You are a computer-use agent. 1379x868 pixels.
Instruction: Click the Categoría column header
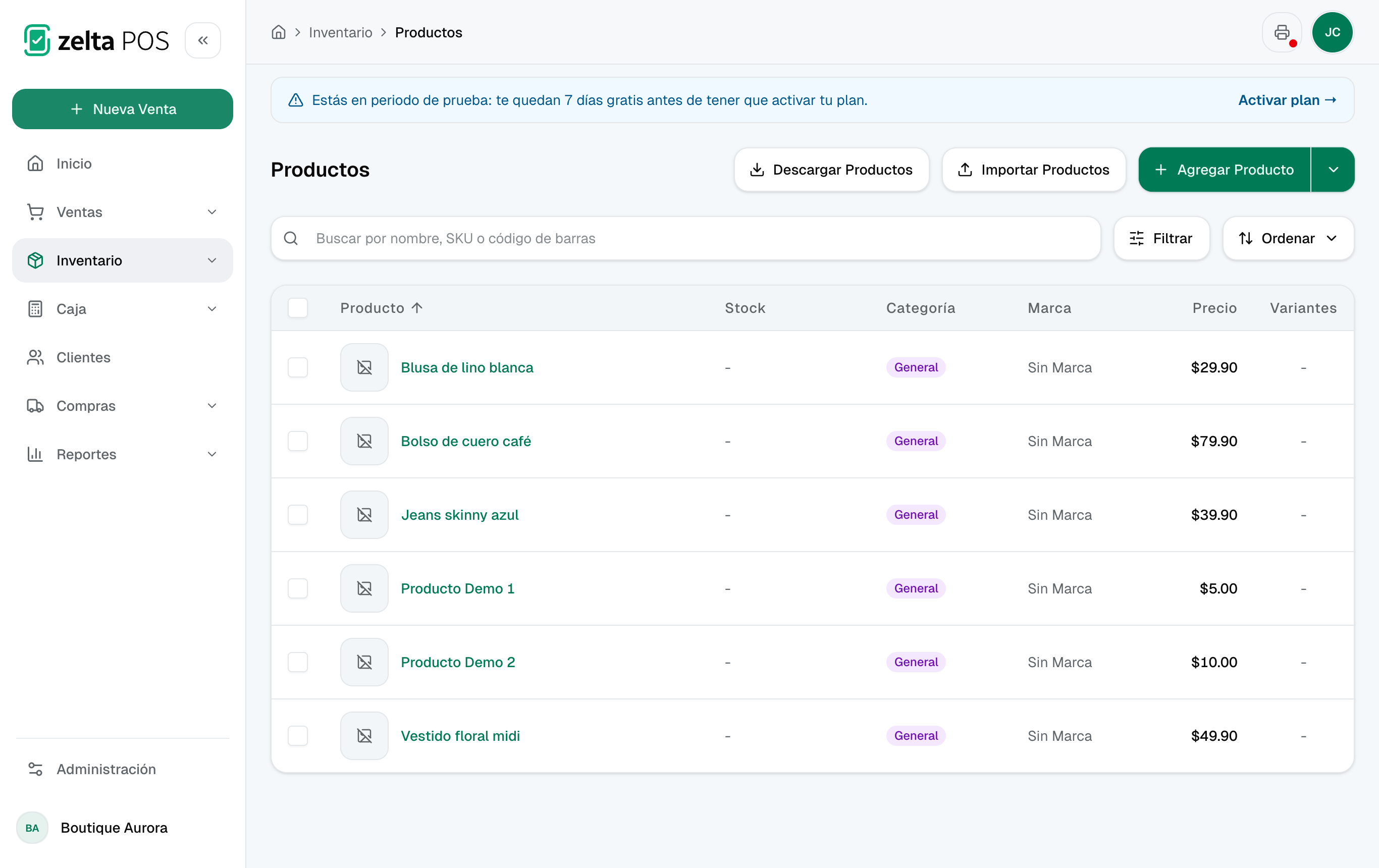[921, 308]
